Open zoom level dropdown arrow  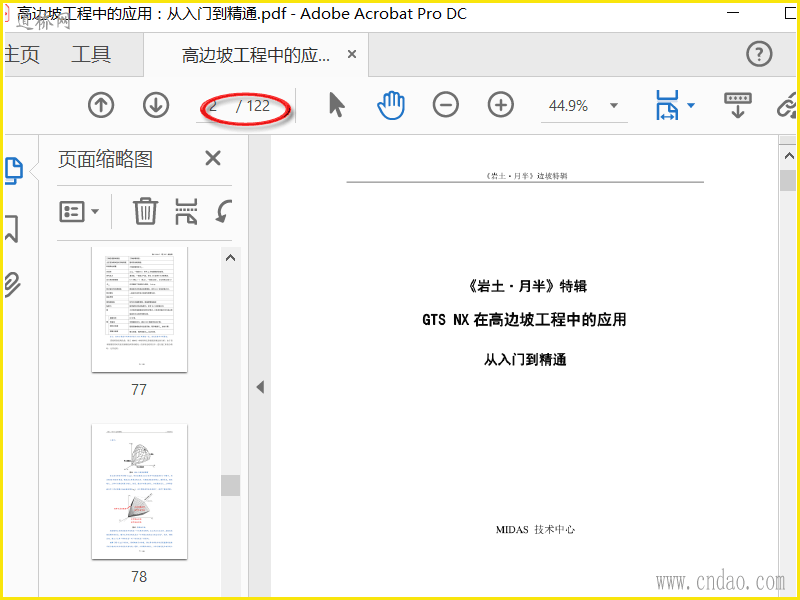(614, 106)
